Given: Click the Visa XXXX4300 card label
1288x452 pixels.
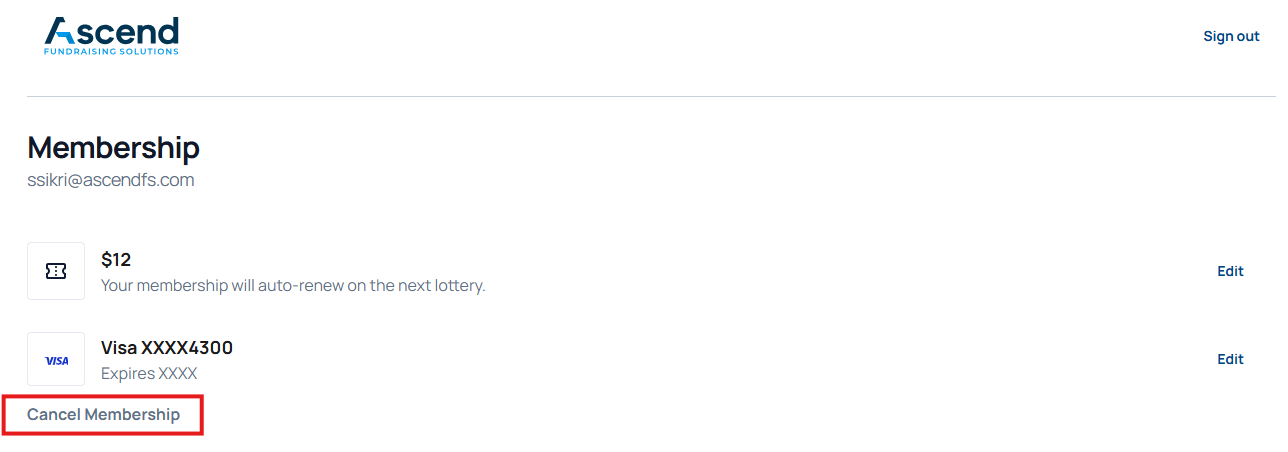Looking at the screenshot, I should pyautogui.click(x=167, y=348).
